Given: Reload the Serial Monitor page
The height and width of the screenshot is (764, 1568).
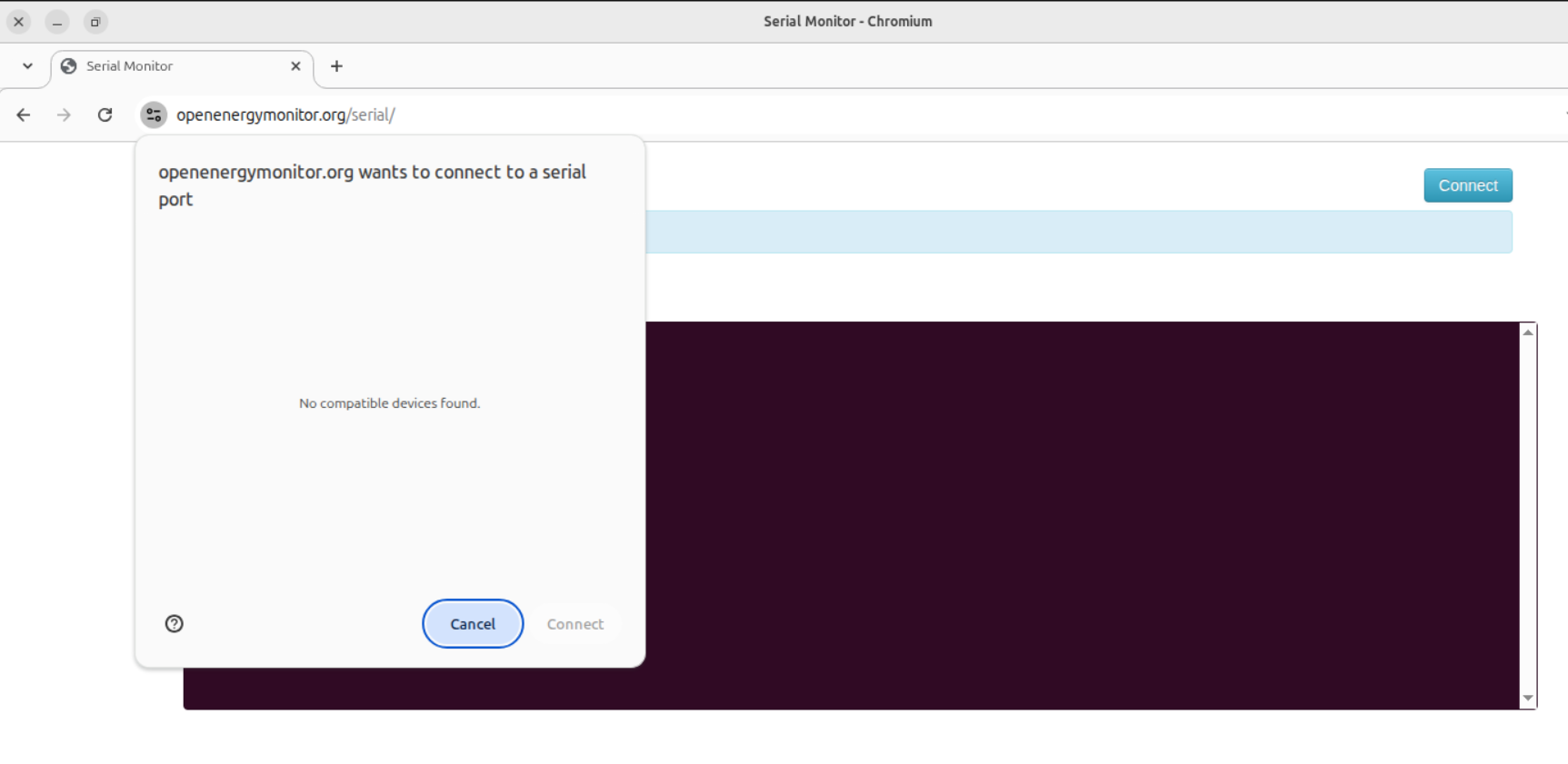Looking at the screenshot, I should pos(105,114).
